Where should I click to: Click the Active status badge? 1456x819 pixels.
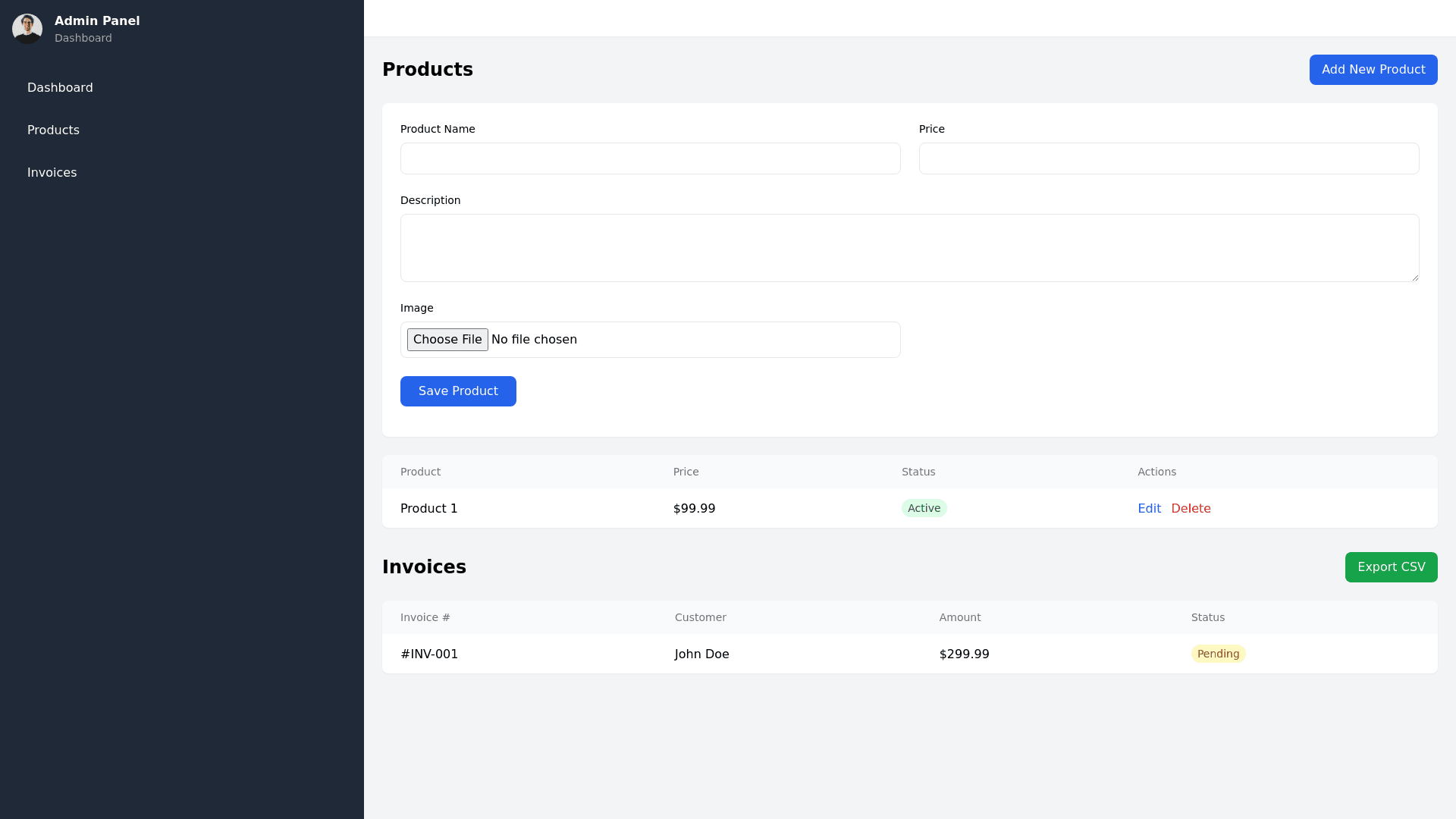pos(924,509)
